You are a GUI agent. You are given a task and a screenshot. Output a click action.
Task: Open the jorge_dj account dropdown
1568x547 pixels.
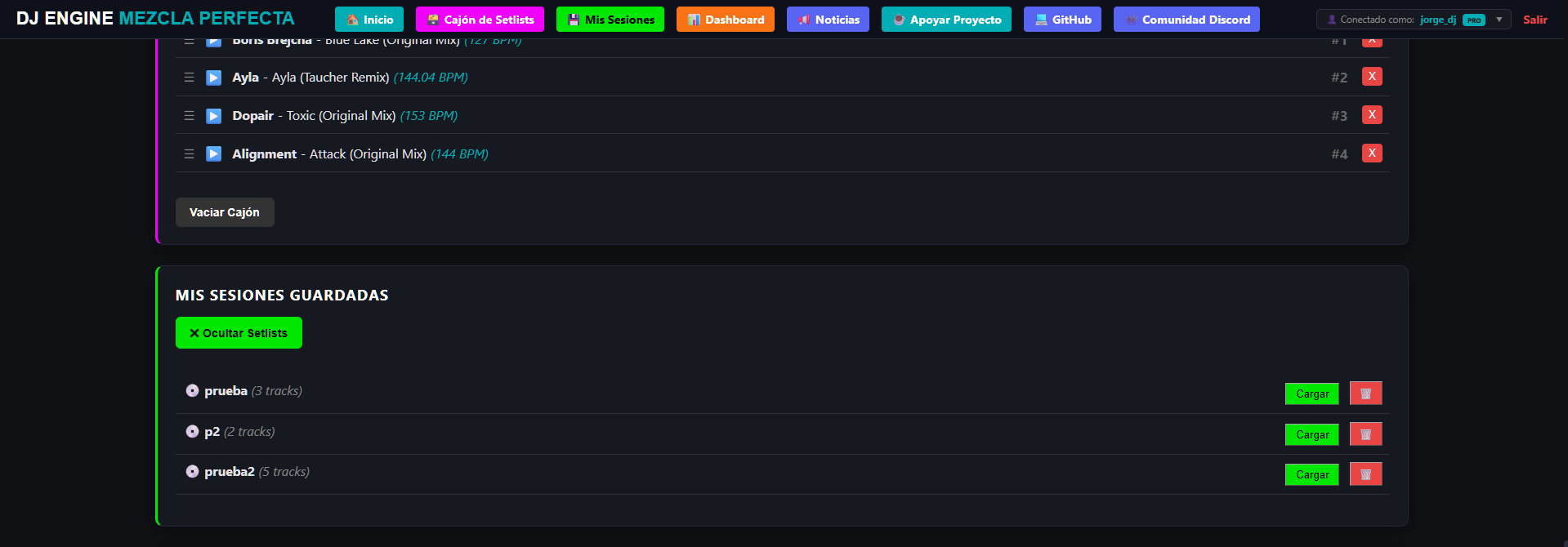[1414, 20]
